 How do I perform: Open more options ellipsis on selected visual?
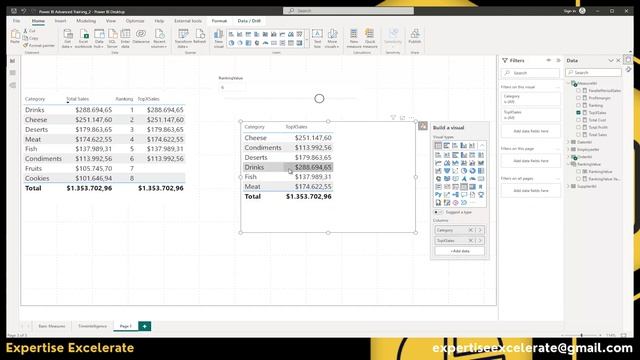(412, 118)
